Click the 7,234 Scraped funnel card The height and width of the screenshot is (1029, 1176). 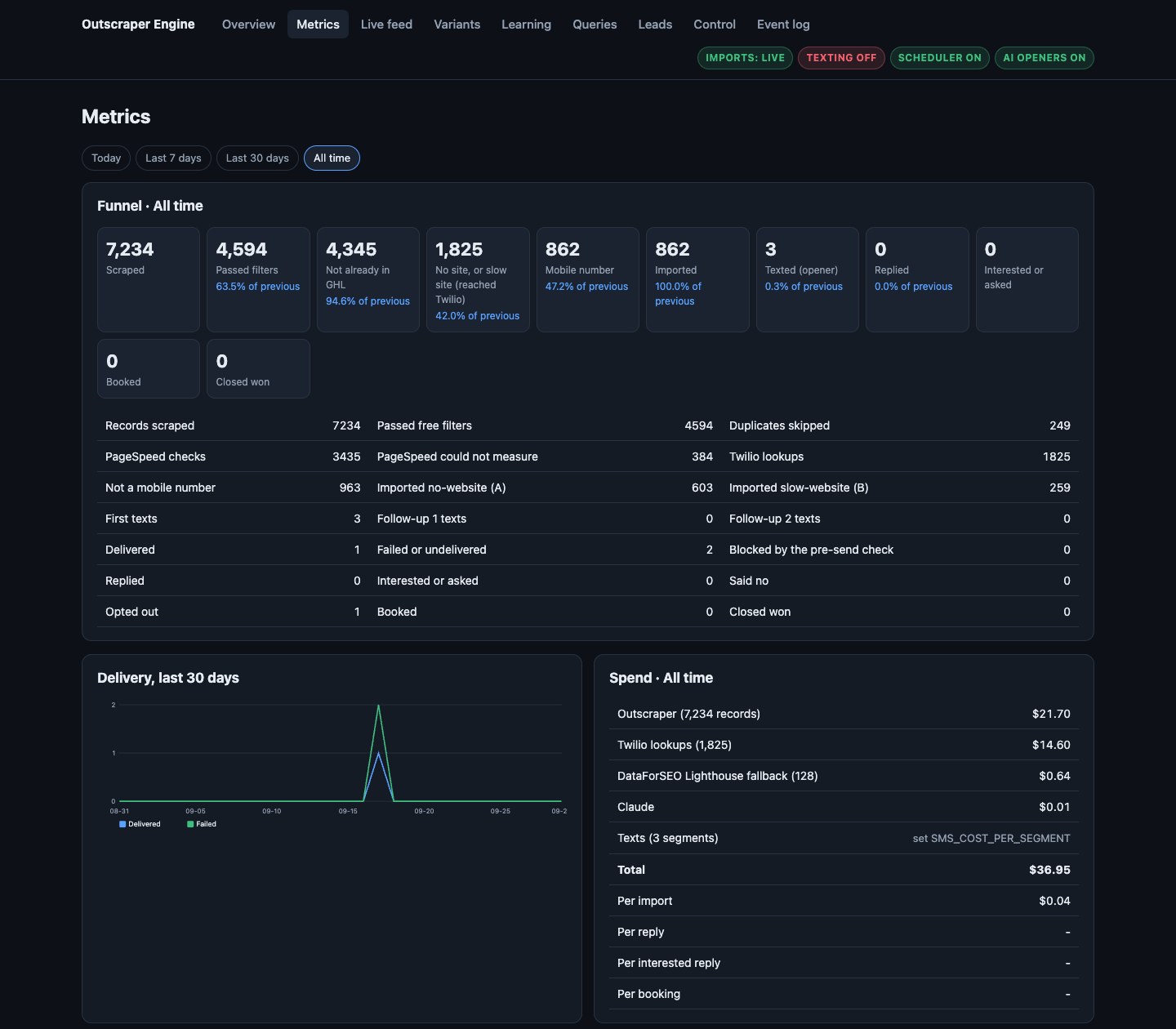(x=149, y=279)
